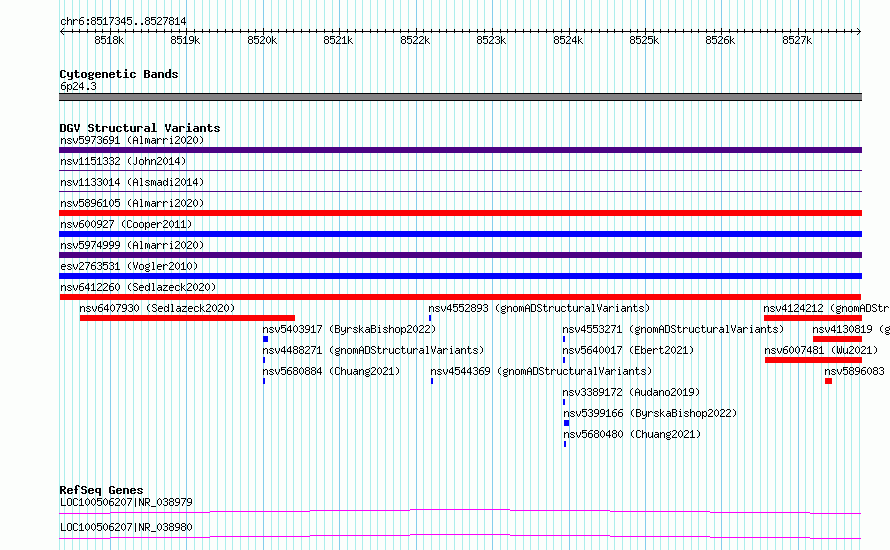Select the LOC100506207|NR_038980 gene label

(x=126, y=527)
